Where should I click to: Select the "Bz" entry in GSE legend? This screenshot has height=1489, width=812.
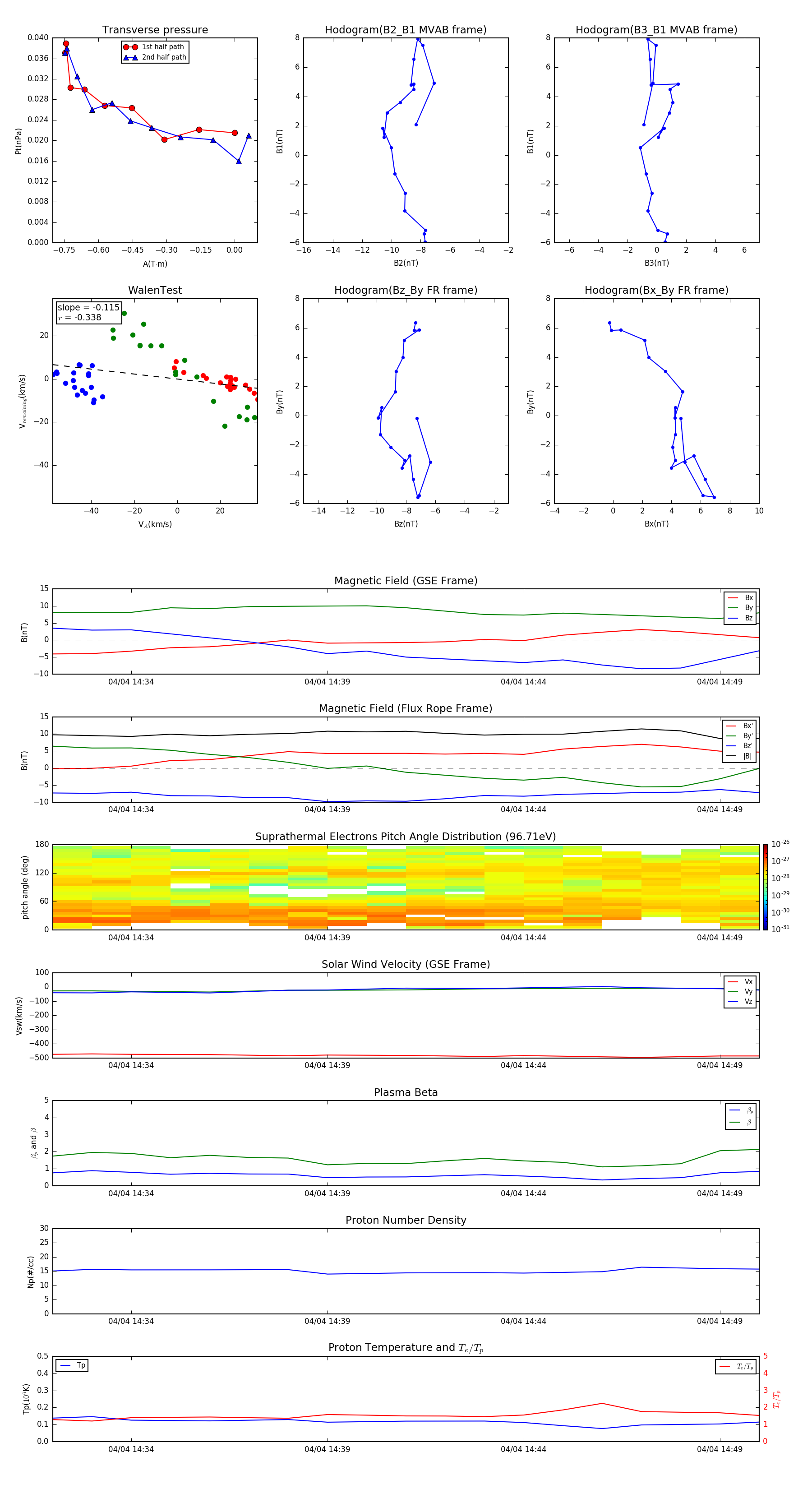tap(740, 618)
